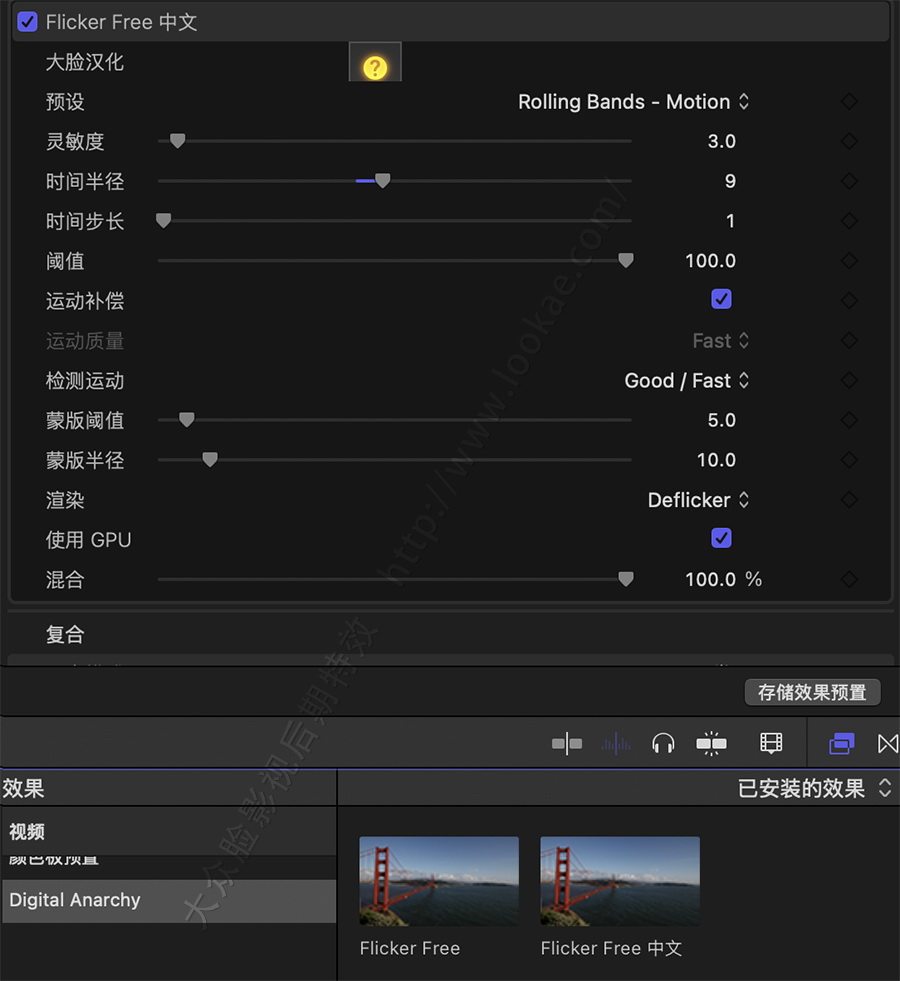Open the 渲染 Deflicker dropdown
The image size is (900, 981).
point(699,499)
